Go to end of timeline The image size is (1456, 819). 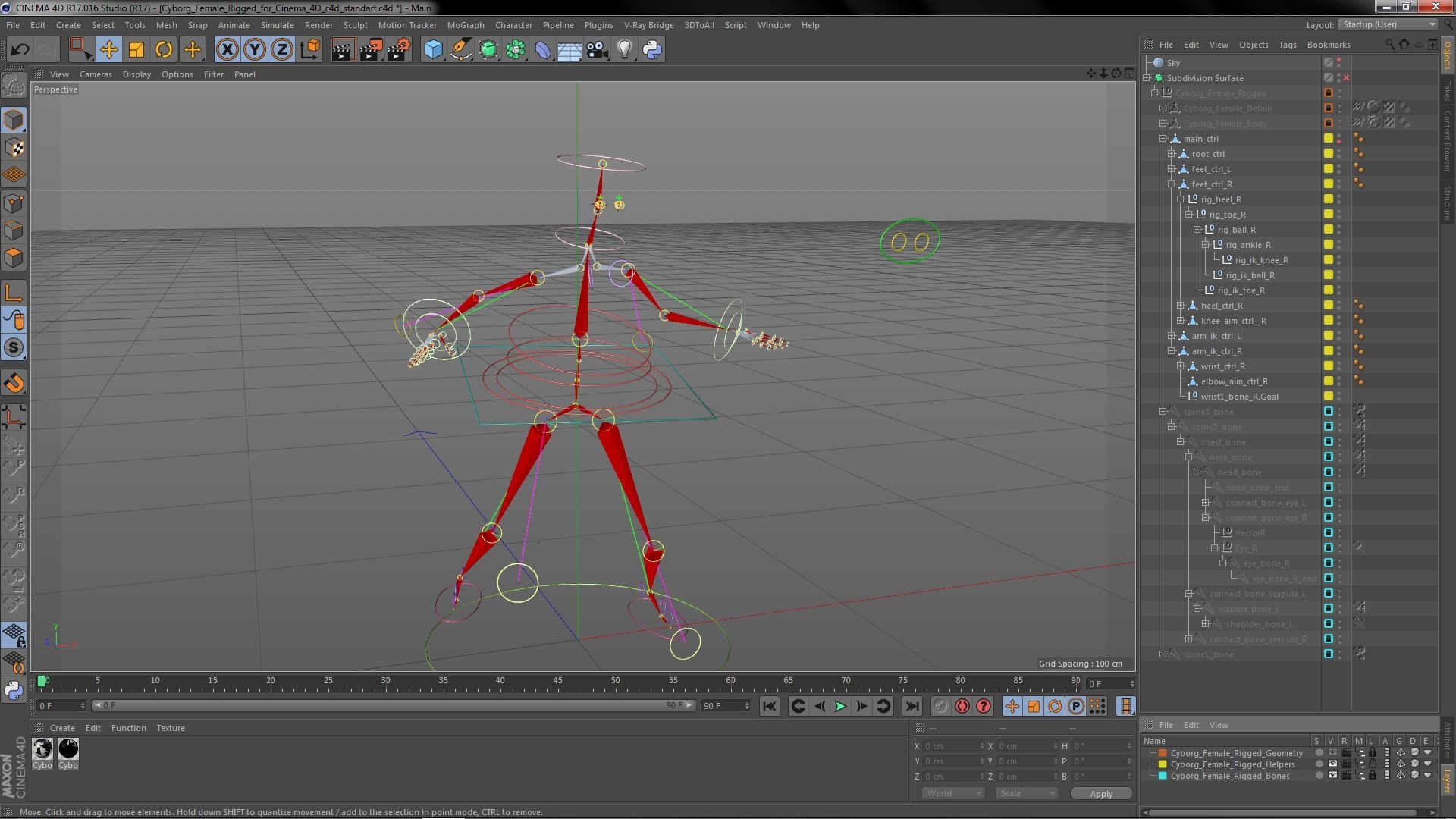[x=912, y=706]
